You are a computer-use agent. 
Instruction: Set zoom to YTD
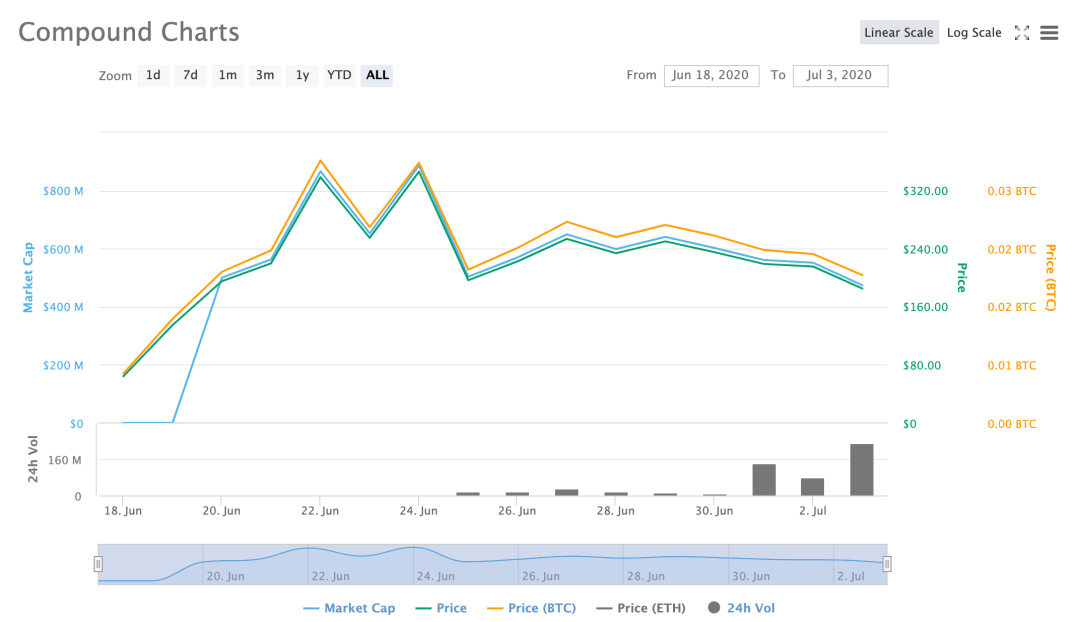click(339, 75)
